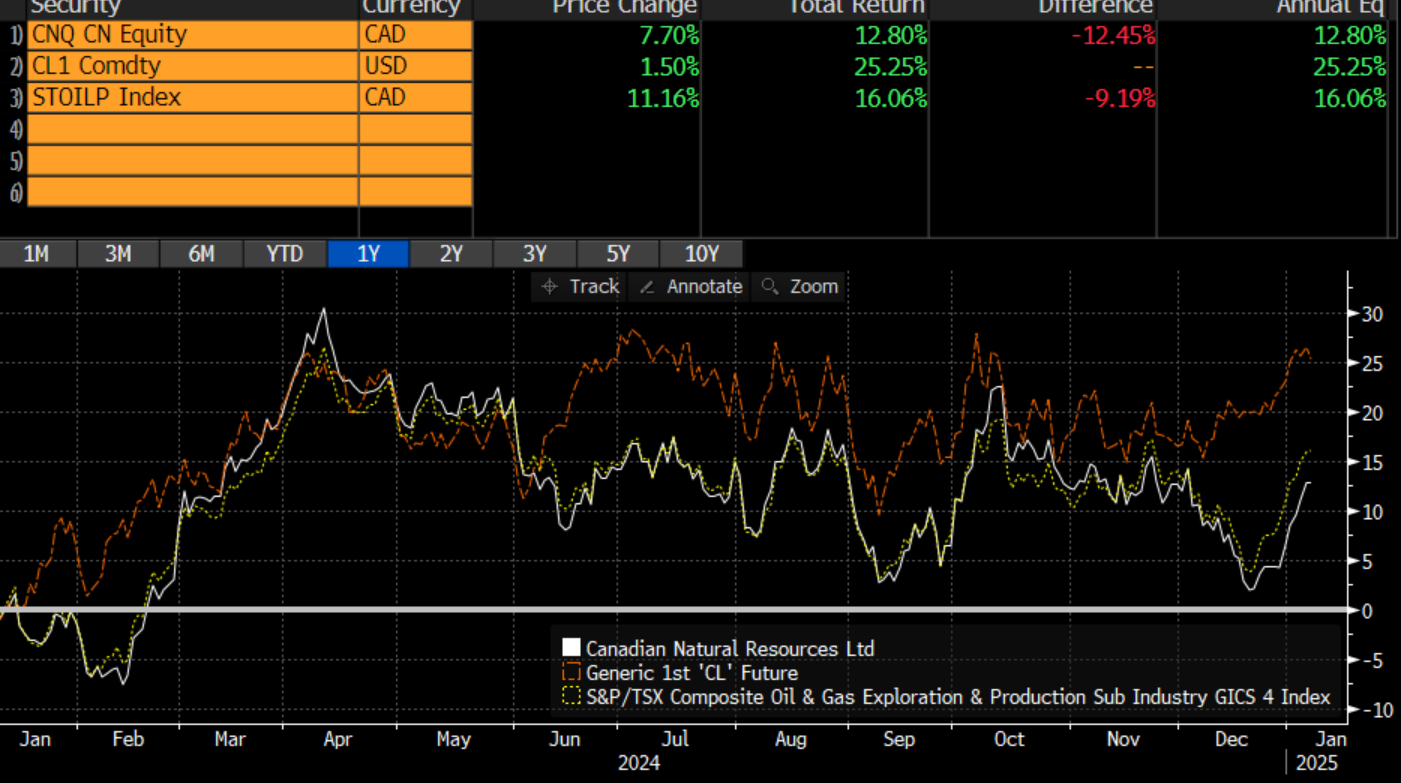This screenshot has width=1401, height=783.
Task: Choose the 5Y time range tab
Action: (x=617, y=254)
